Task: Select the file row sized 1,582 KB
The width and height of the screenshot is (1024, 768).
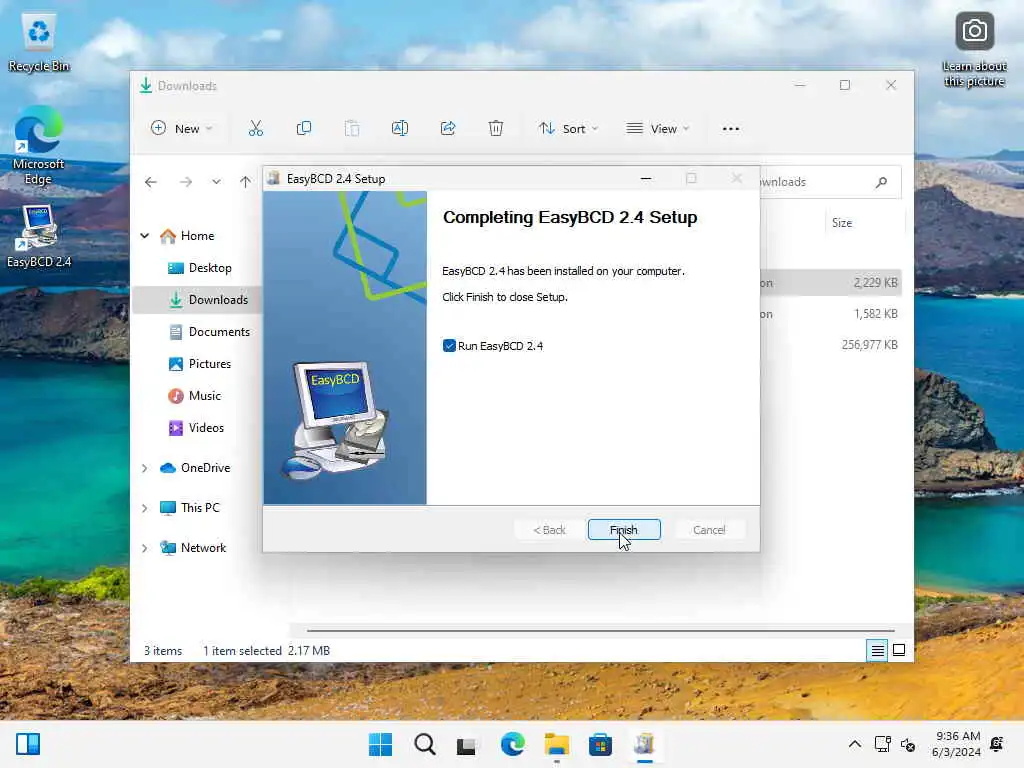Action: (x=831, y=314)
